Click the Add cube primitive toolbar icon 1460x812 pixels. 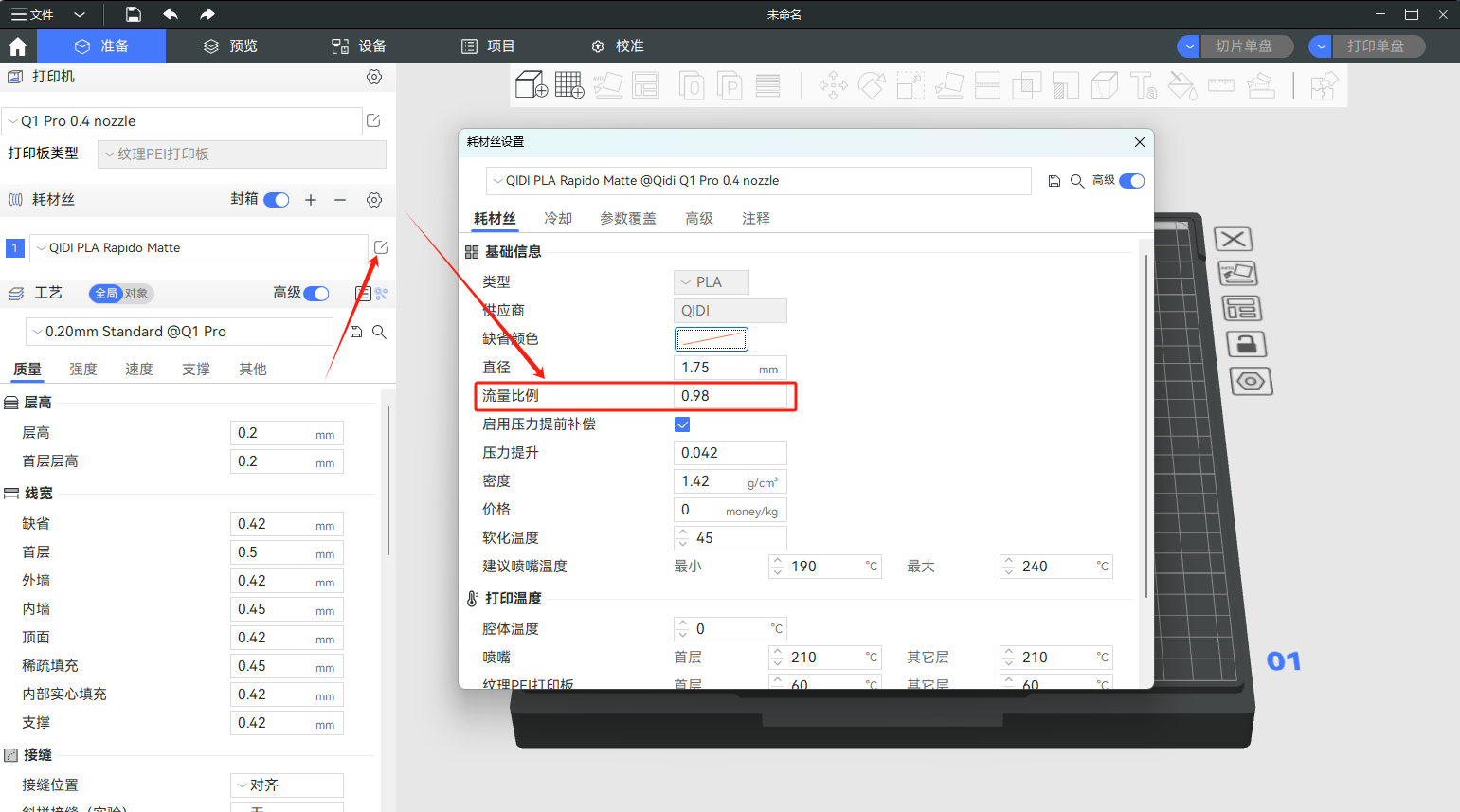(x=532, y=85)
